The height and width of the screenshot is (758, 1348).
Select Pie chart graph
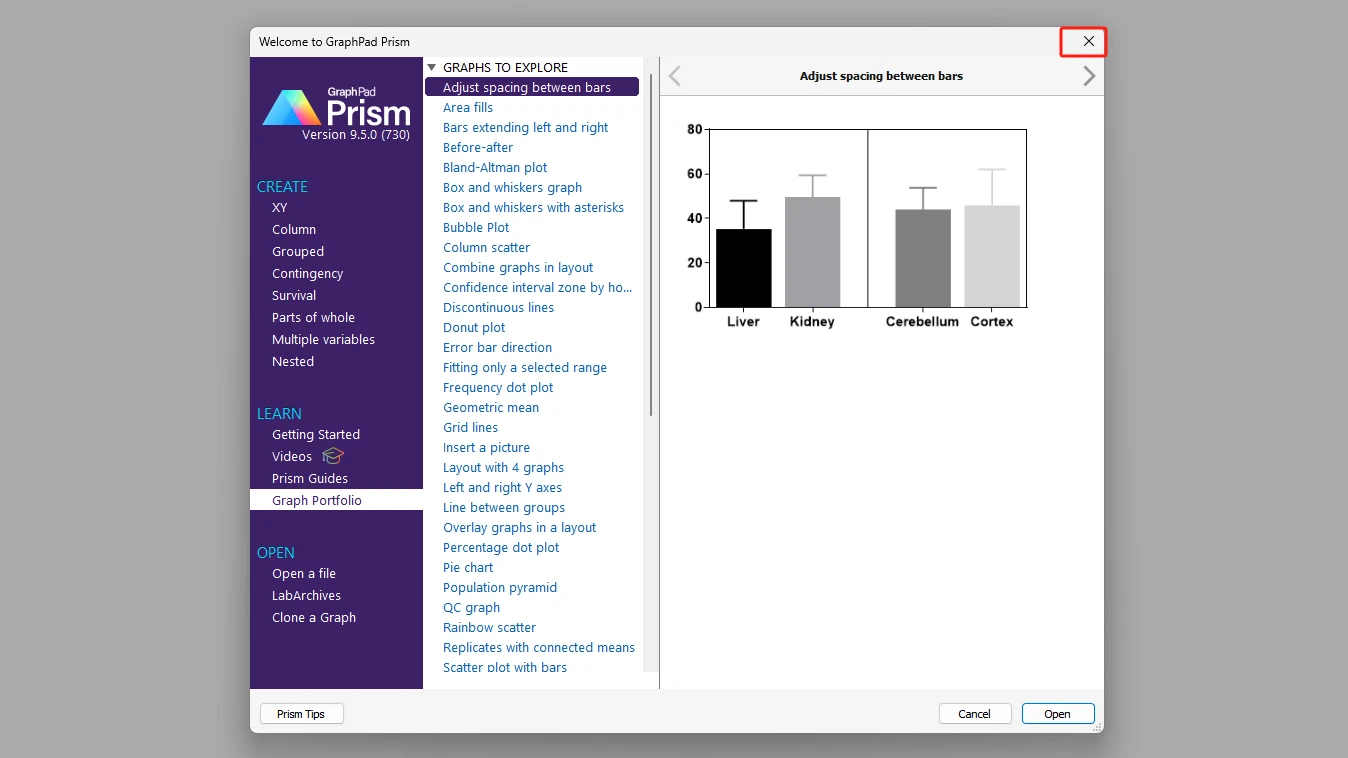468,567
